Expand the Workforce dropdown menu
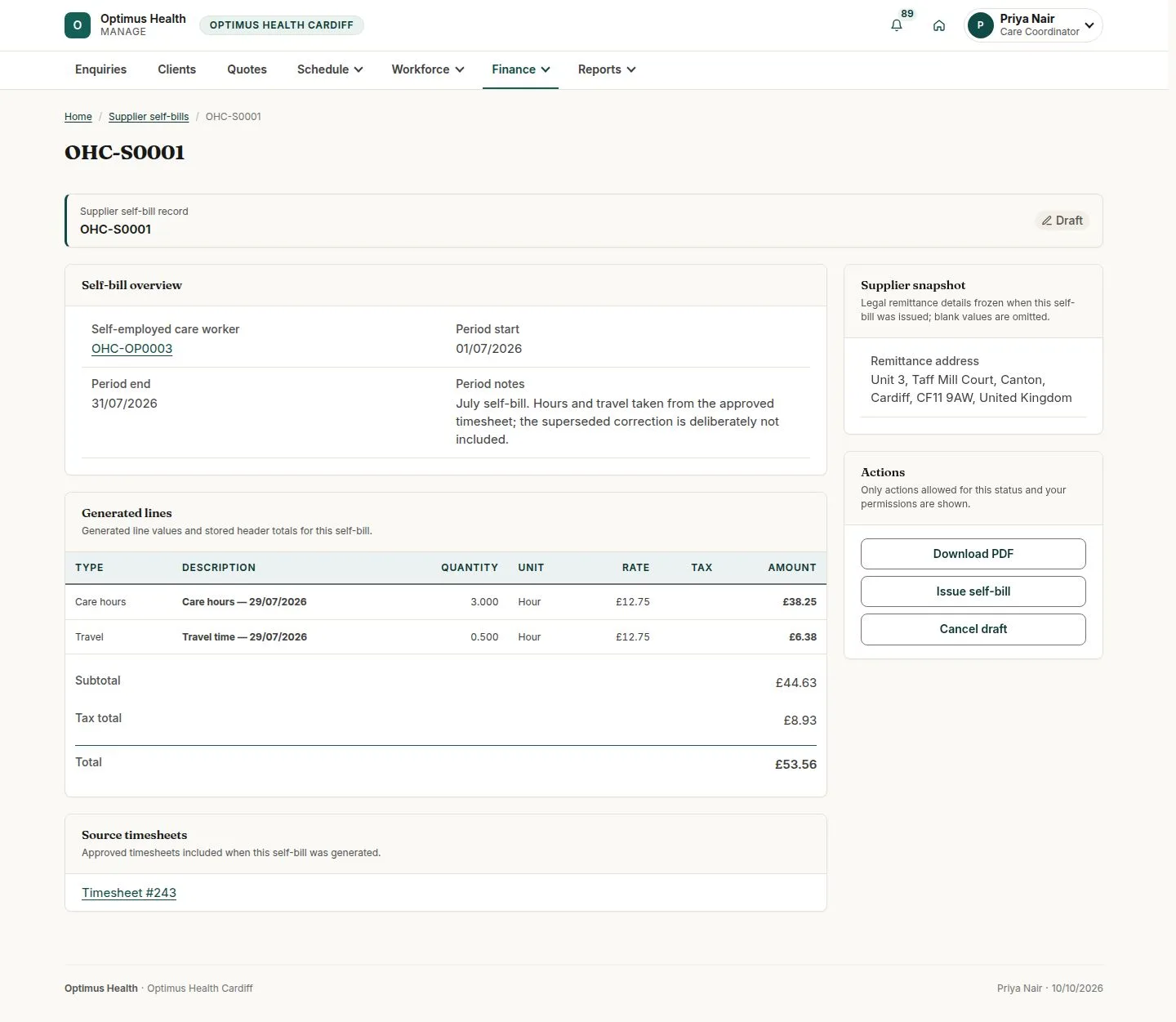This screenshot has width=1176, height=1022. [428, 69]
